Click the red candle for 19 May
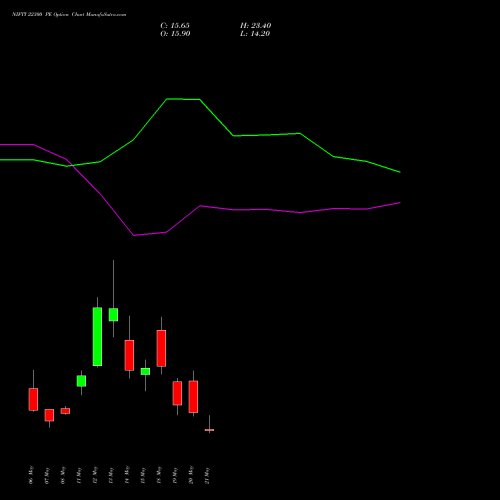 [177, 393]
